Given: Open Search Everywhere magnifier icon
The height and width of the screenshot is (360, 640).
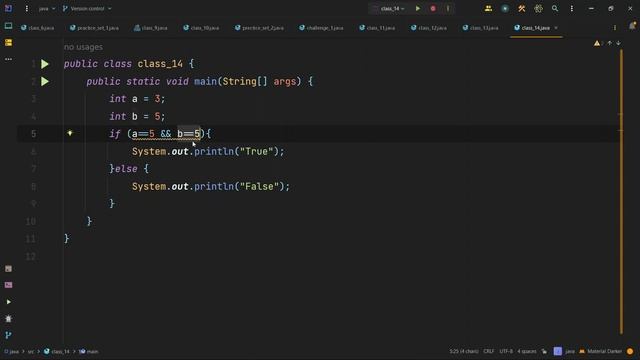Looking at the screenshot, I should pyautogui.click(x=555, y=9).
